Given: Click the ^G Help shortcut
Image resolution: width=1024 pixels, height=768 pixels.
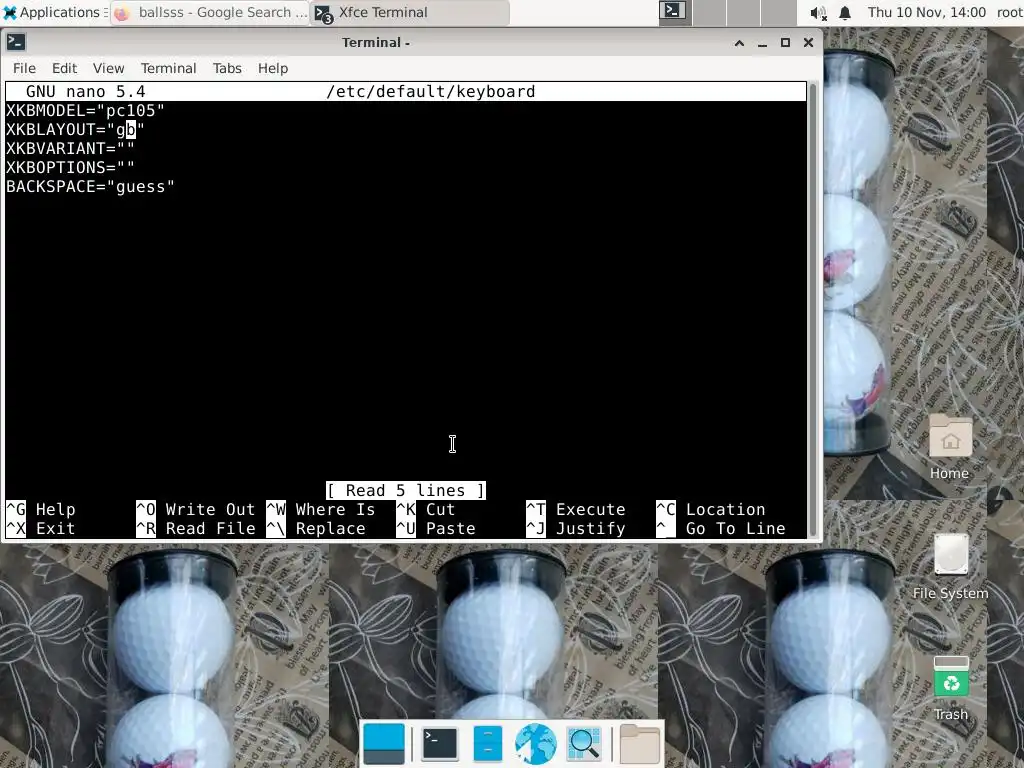Looking at the screenshot, I should coord(41,509).
